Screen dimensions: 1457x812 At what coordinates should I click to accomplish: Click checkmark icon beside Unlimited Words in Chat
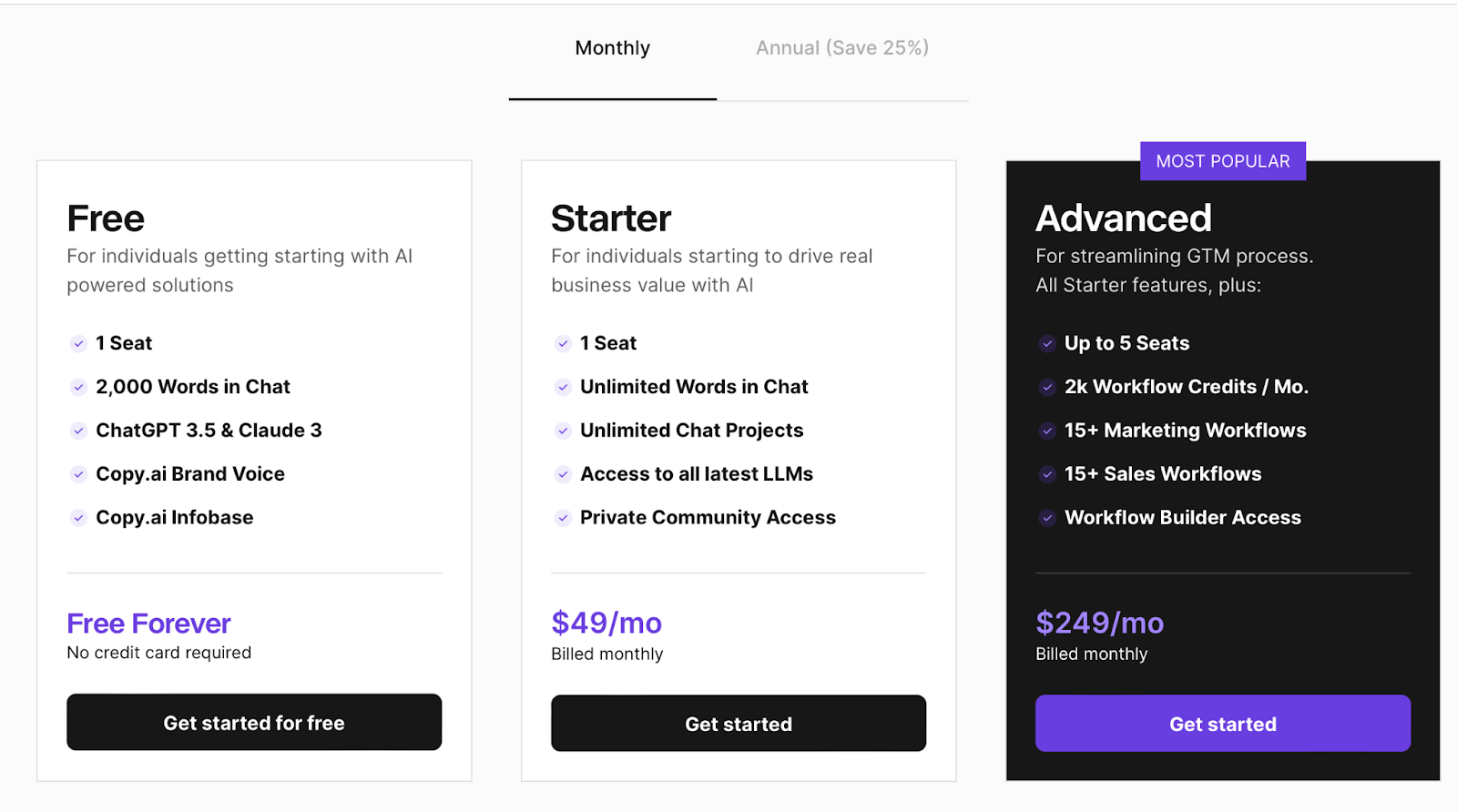click(563, 387)
